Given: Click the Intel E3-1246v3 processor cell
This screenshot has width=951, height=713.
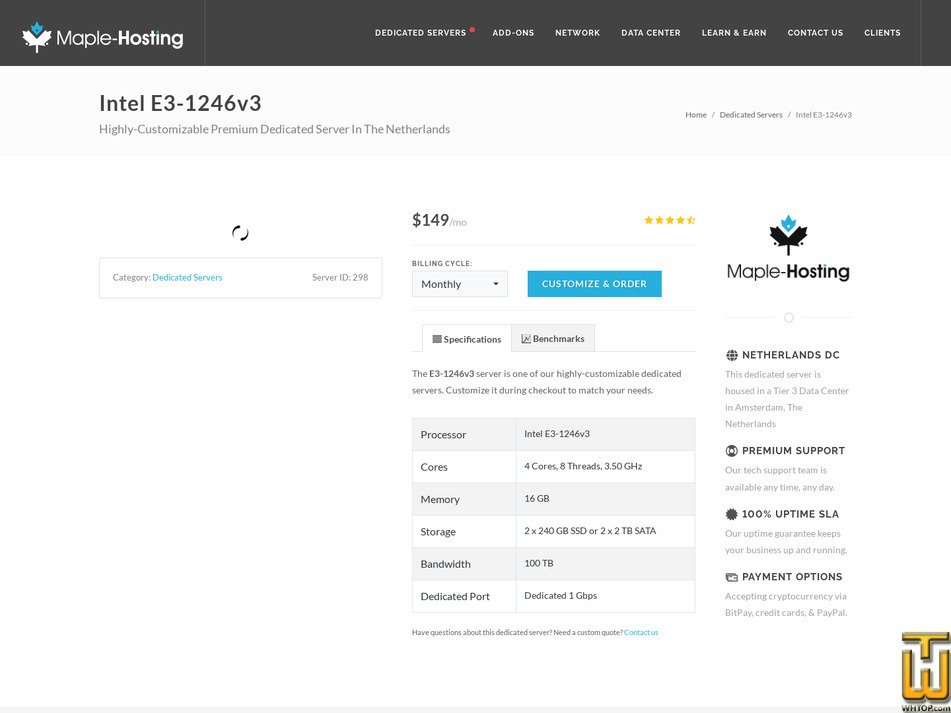Looking at the screenshot, I should pos(605,434).
